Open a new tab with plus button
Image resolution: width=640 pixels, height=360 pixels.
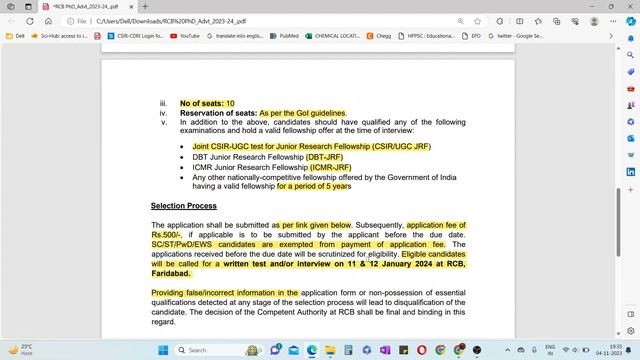click(145, 7)
